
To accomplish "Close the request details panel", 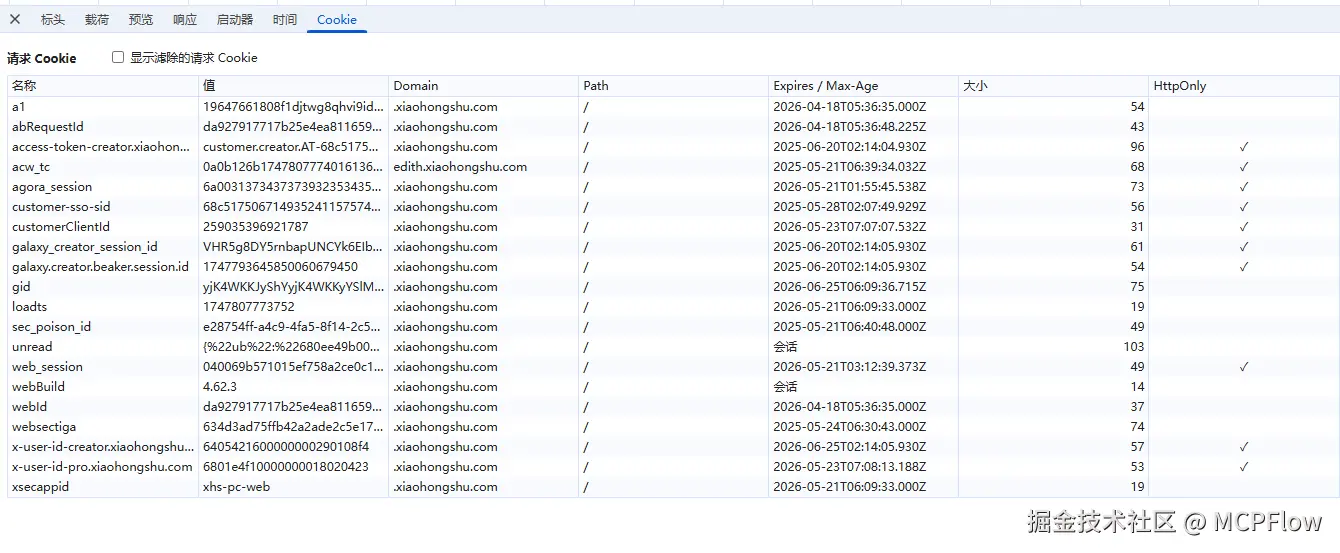I will [15, 19].
